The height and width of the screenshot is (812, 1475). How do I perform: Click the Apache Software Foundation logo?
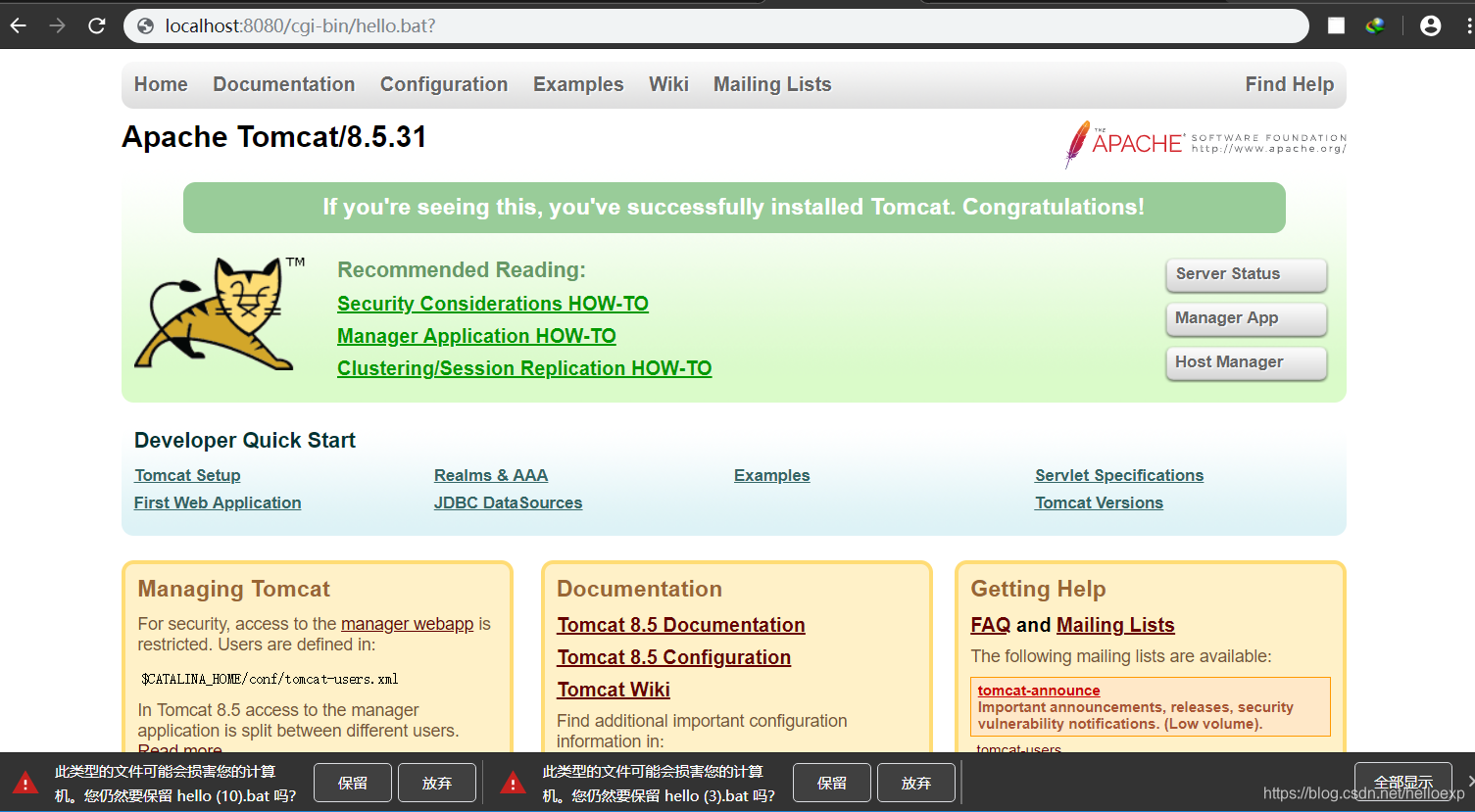(1205, 144)
